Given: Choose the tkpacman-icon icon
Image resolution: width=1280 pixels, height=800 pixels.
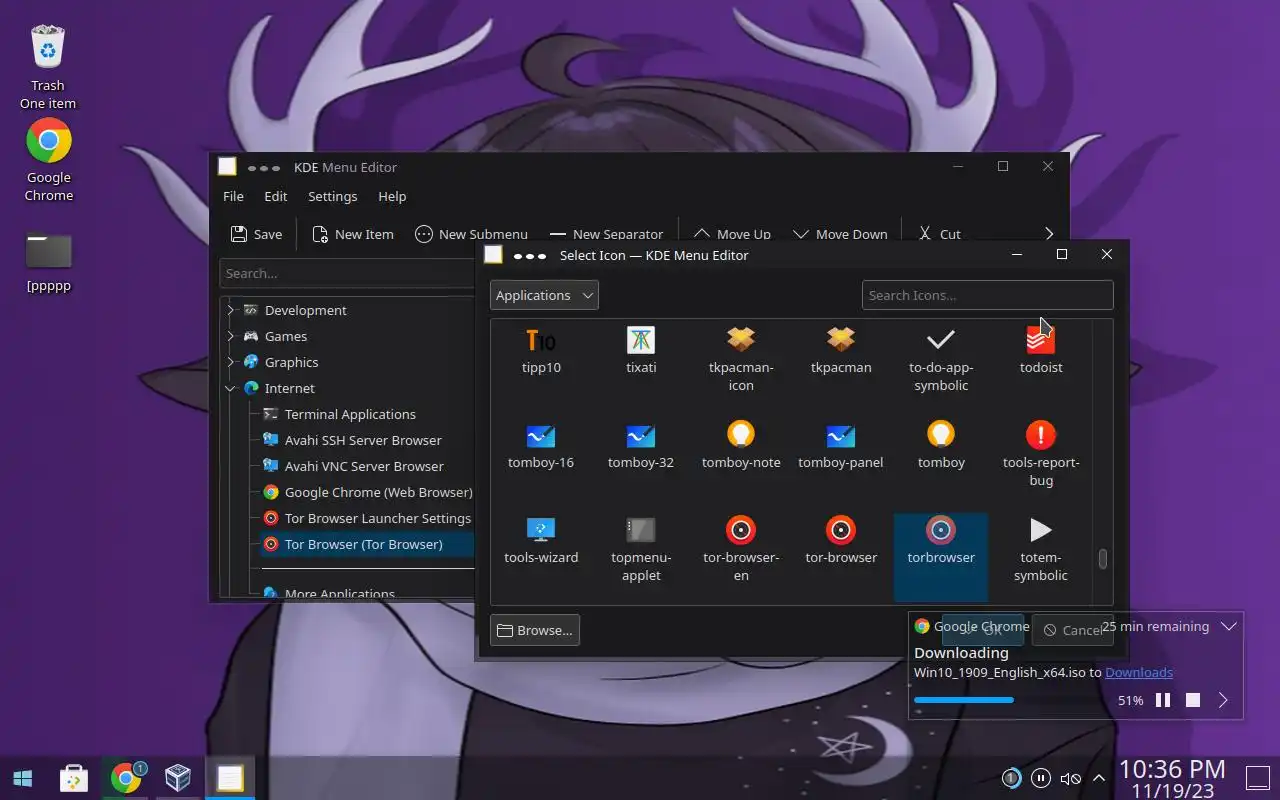Looking at the screenshot, I should tap(741, 340).
